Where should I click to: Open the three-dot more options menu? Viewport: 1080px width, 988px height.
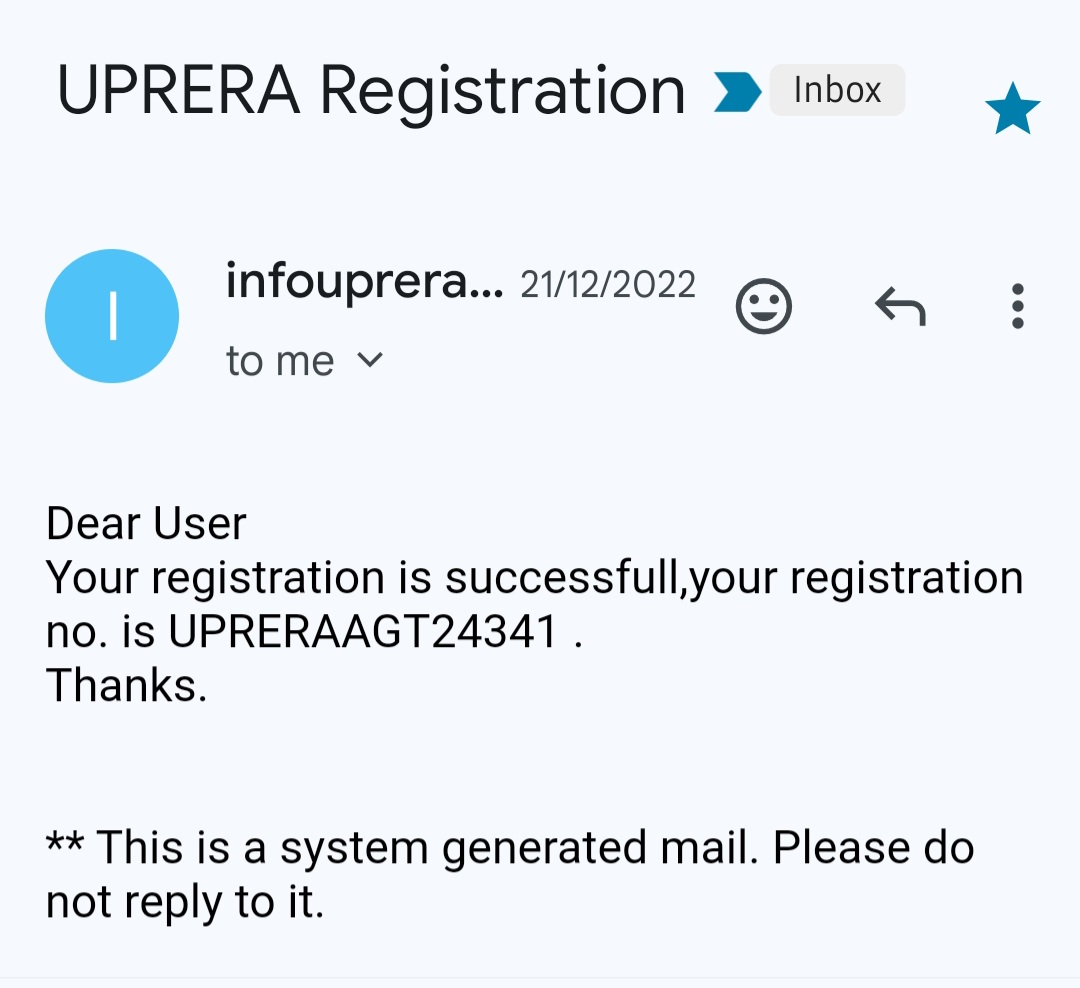tap(1017, 306)
